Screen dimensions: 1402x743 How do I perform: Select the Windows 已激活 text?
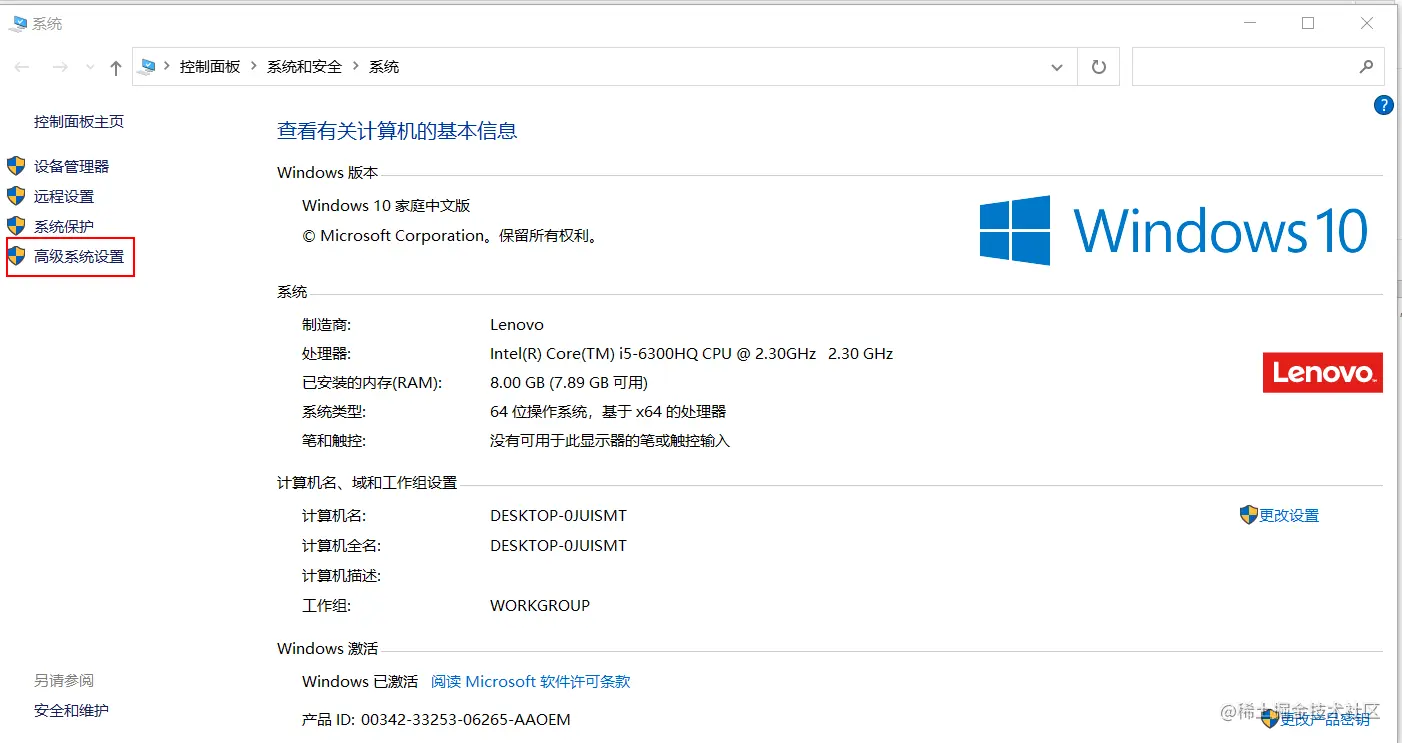coord(360,682)
